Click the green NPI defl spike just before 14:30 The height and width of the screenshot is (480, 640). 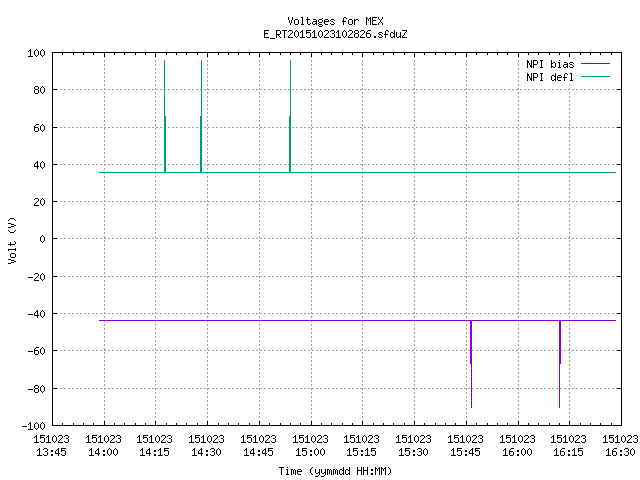pos(201,116)
